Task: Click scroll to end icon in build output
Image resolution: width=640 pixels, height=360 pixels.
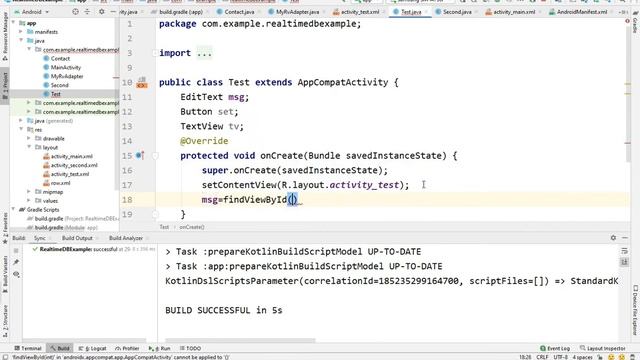Action: (624, 262)
